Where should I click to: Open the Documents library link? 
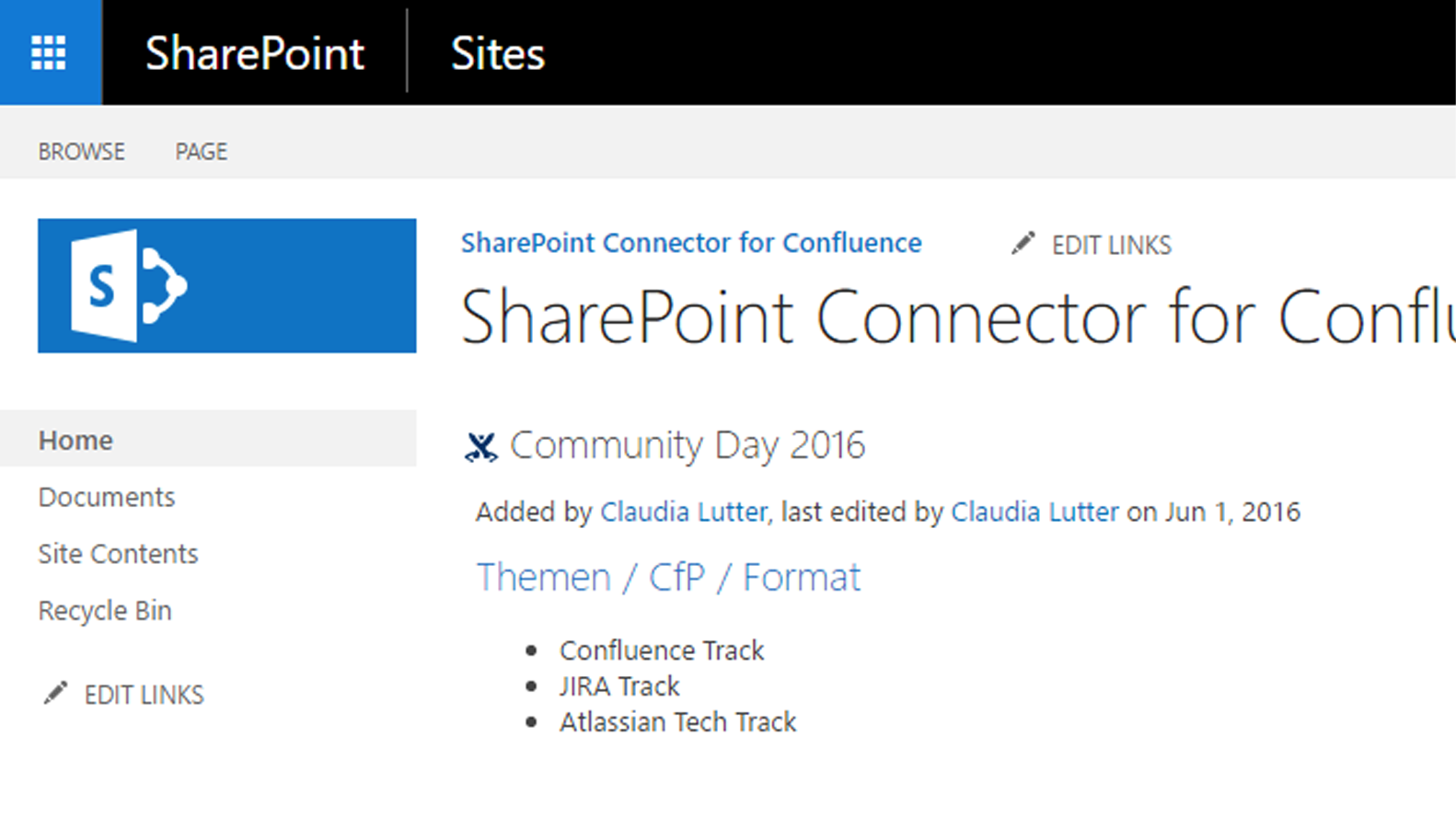(106, 497)
